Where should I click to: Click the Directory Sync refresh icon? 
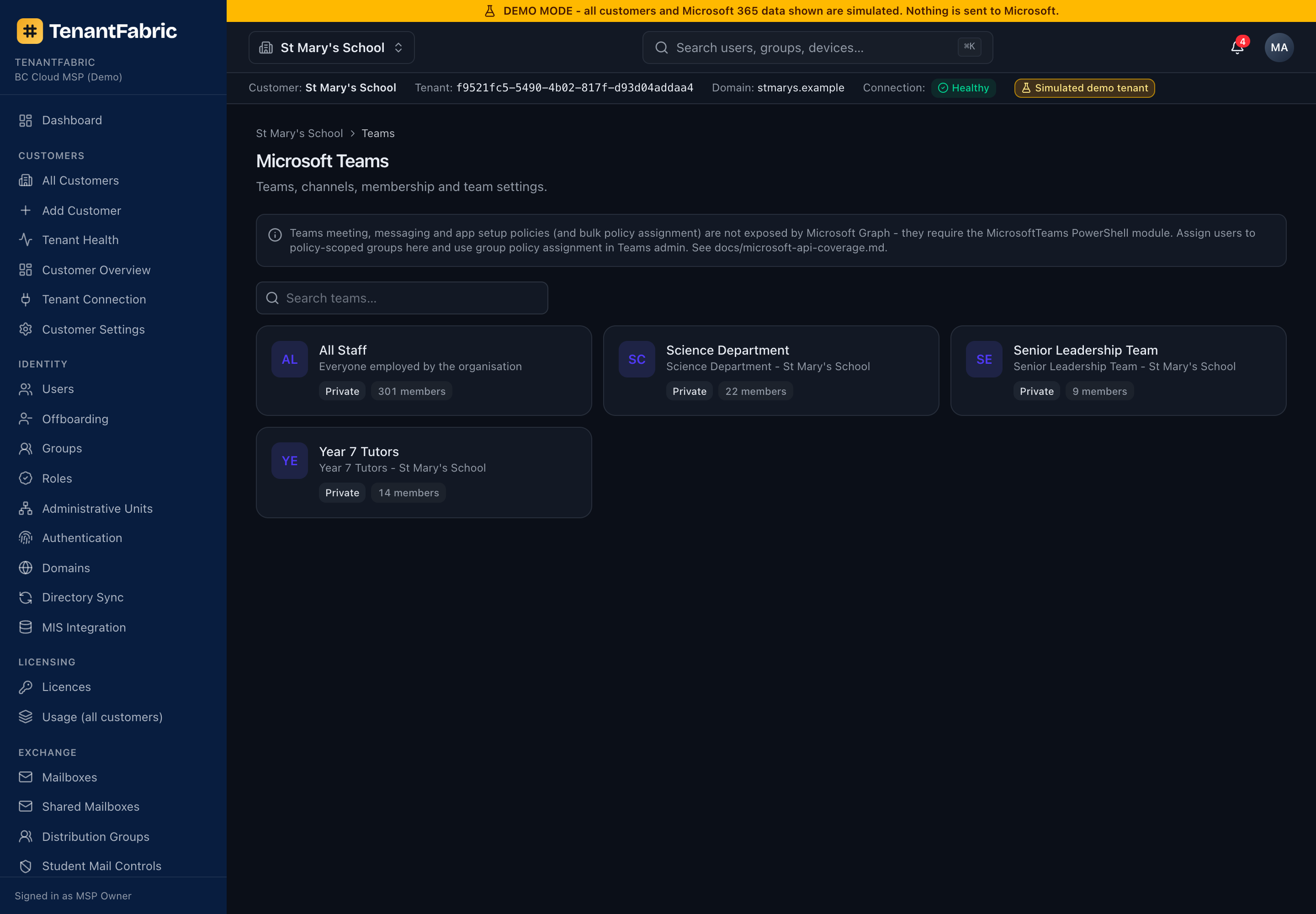pyautogui.click(x=26, y=597)
